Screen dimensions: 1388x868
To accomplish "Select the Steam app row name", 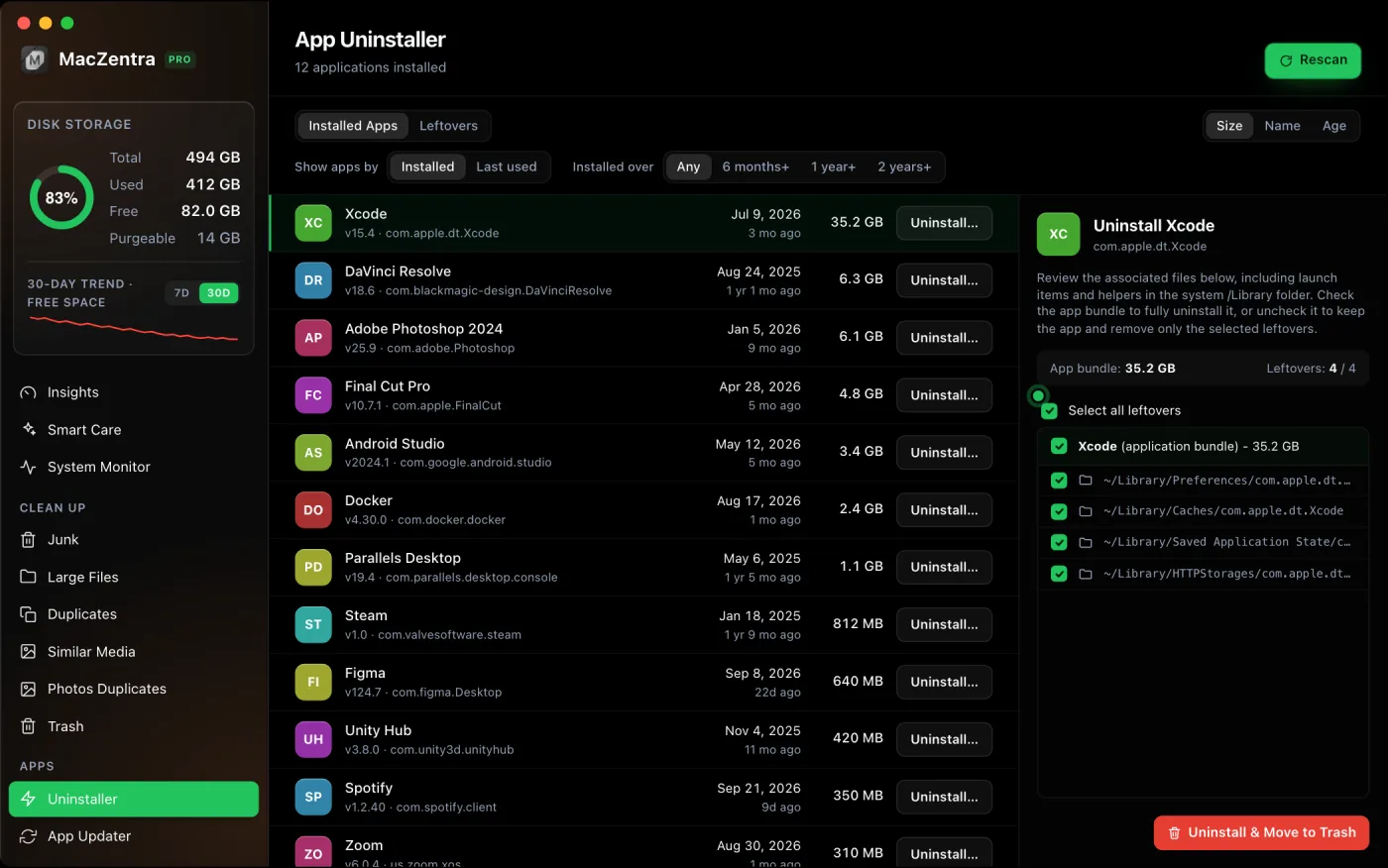I will click(366, 616).
